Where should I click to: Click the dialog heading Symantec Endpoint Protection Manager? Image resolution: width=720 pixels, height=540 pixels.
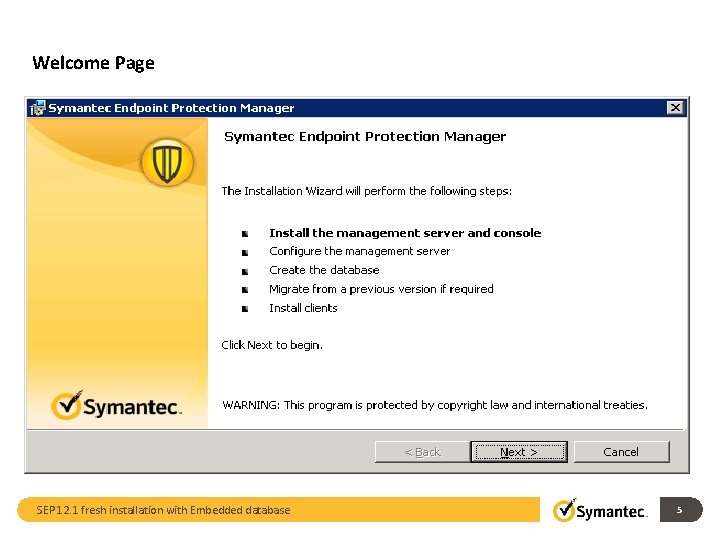[x=365, y=136]
